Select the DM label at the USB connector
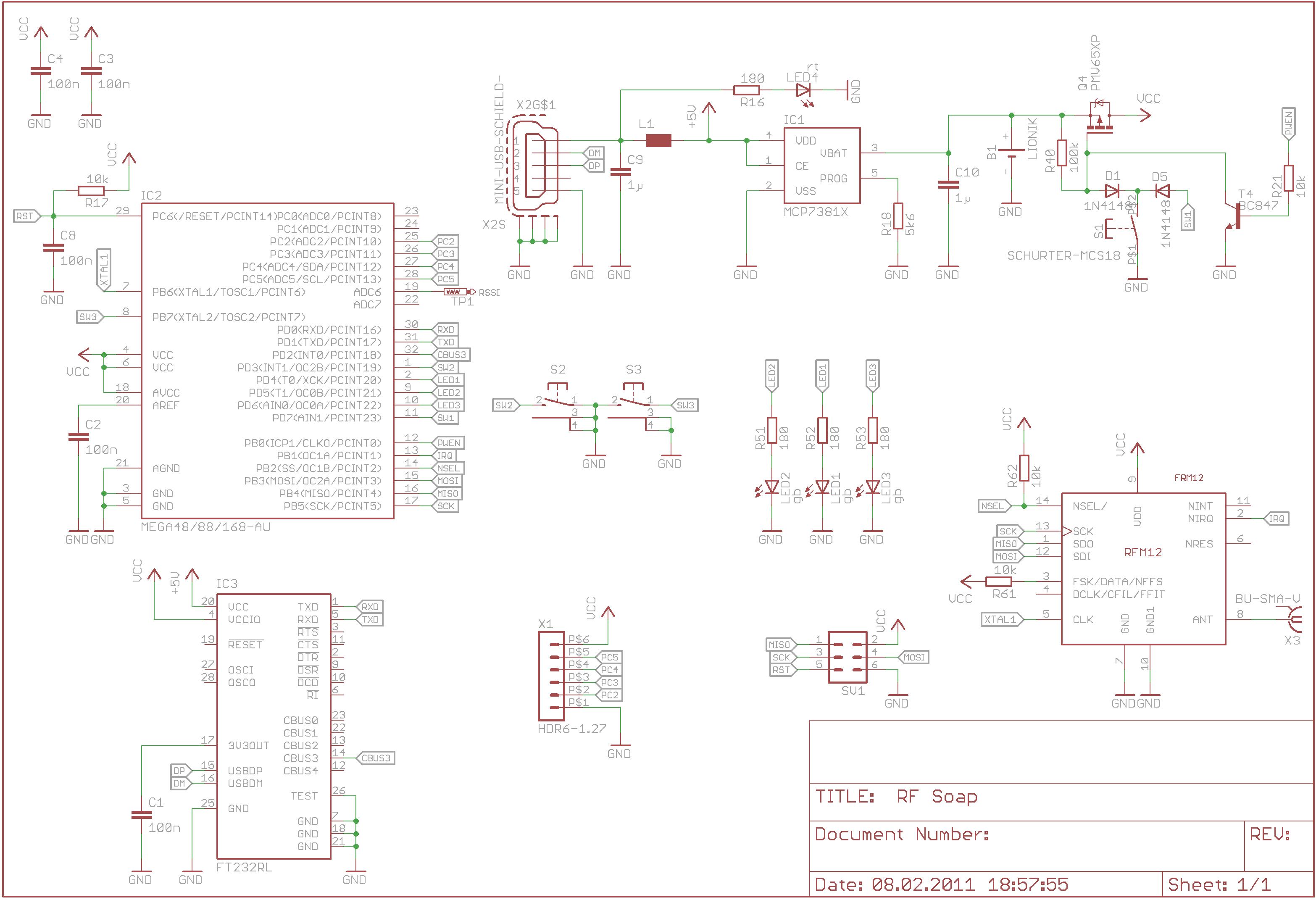 [x=593, y=153]
